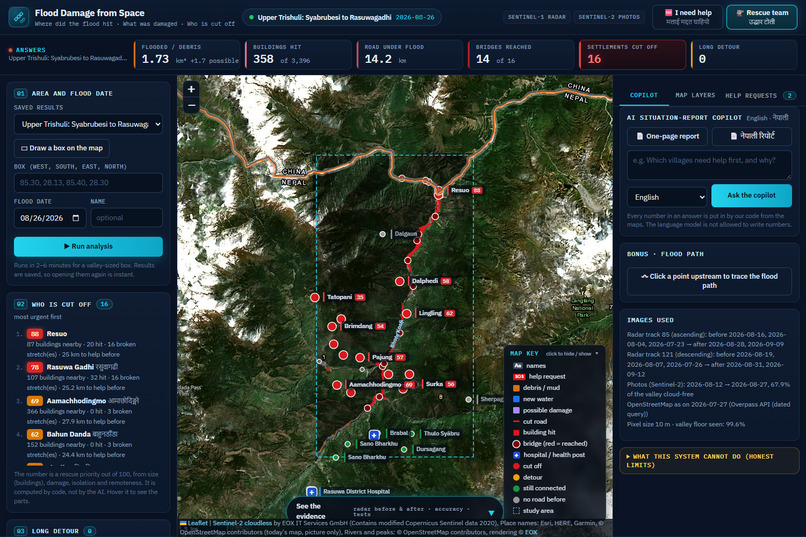Click the hospital marker near Brabal

pyautogui.click(x=374, y=435)
